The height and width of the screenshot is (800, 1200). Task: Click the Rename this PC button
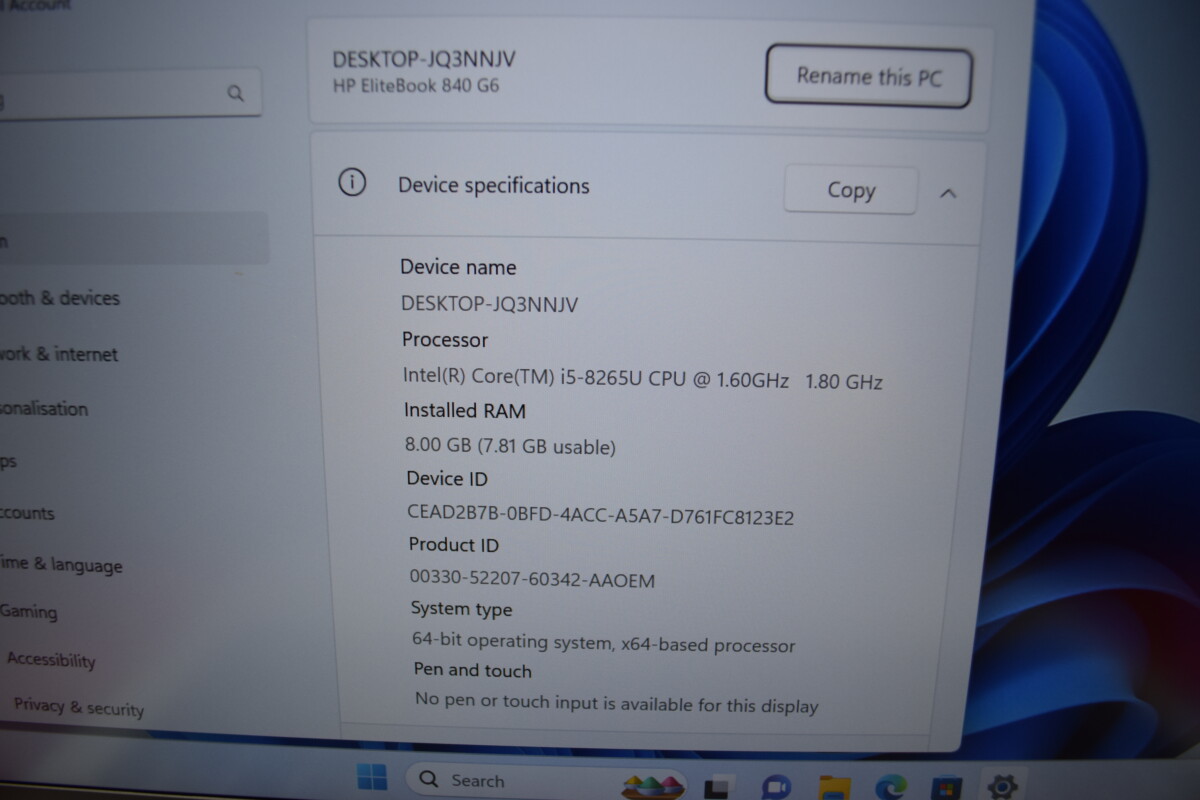click(868, 76)
